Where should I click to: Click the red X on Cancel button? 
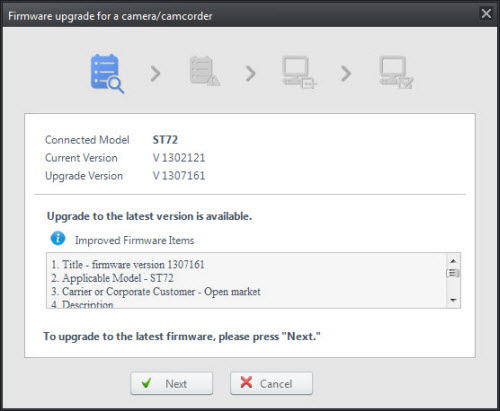click(246, 382)
